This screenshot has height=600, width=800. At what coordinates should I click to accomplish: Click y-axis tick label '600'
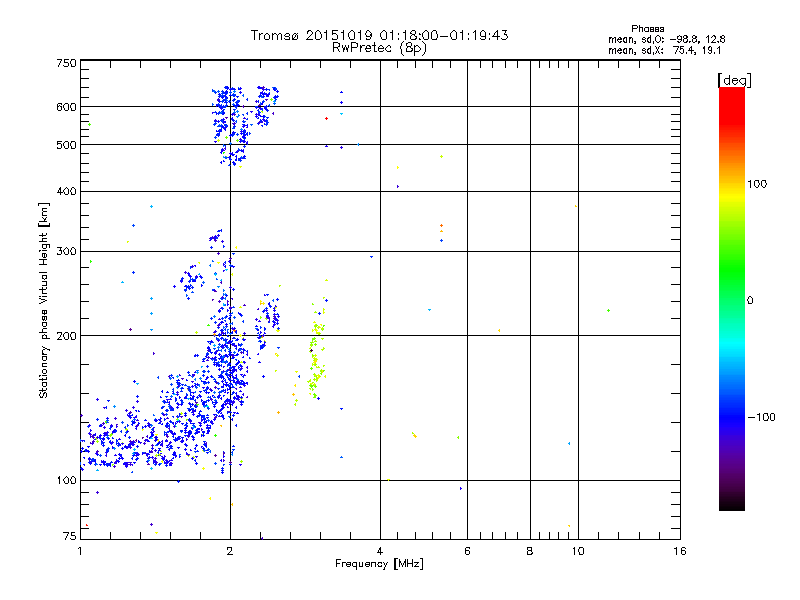coord(66,107)
